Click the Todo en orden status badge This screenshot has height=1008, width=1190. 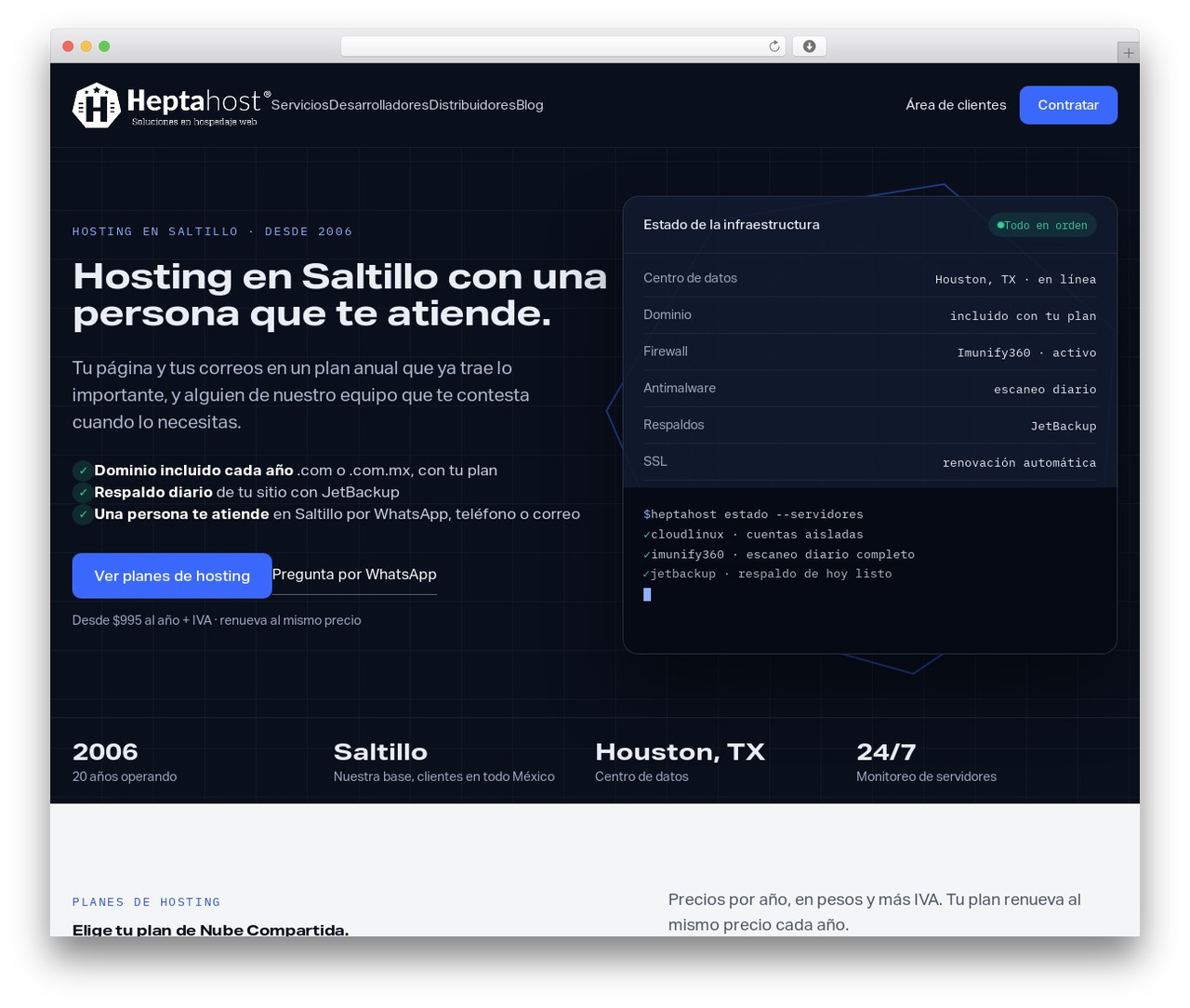1042,225
